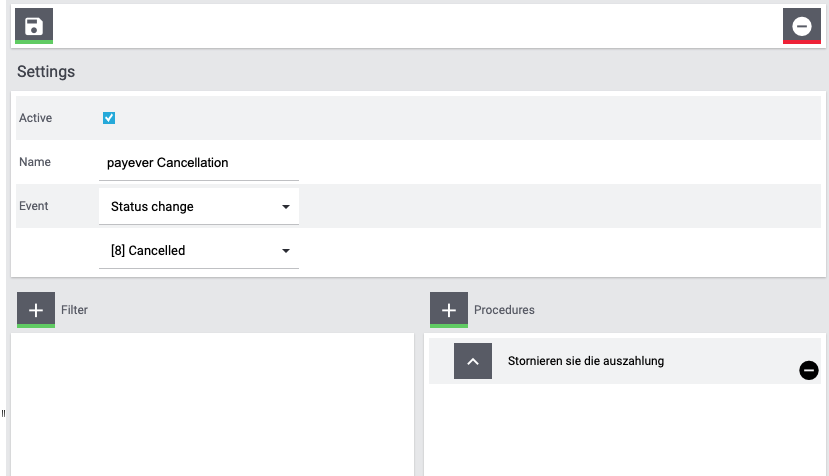Click arrow beside Status change
The height and width of the screenshot is (476, 829).
(285, 207)
